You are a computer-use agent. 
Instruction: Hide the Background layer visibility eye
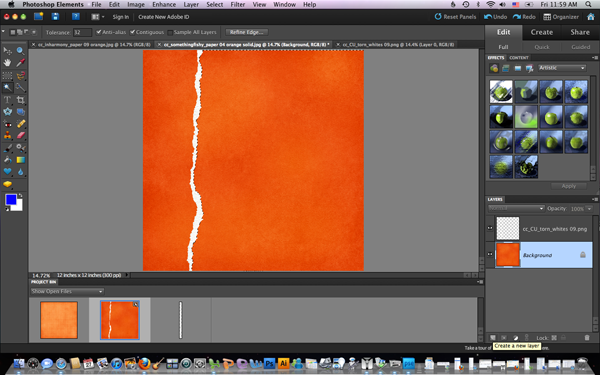point(490,254)
